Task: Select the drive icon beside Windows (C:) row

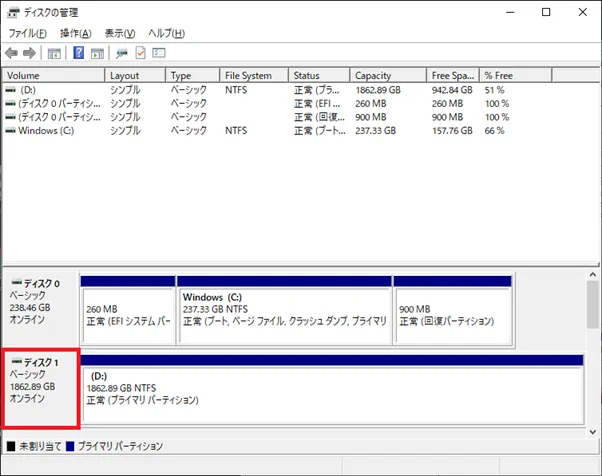Action: click(11, 131)
